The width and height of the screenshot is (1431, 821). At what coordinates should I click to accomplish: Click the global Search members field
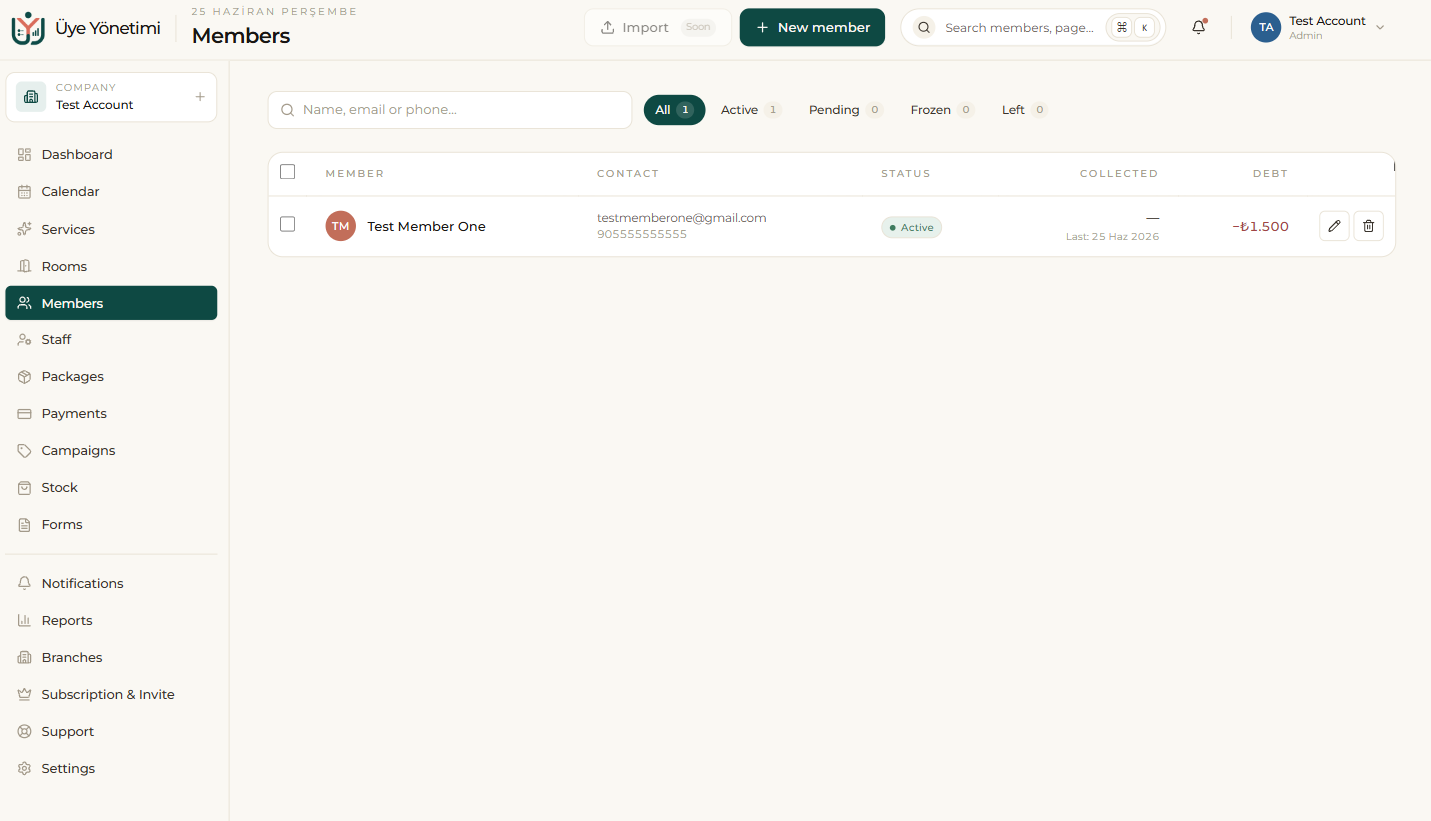[1033, 28]
